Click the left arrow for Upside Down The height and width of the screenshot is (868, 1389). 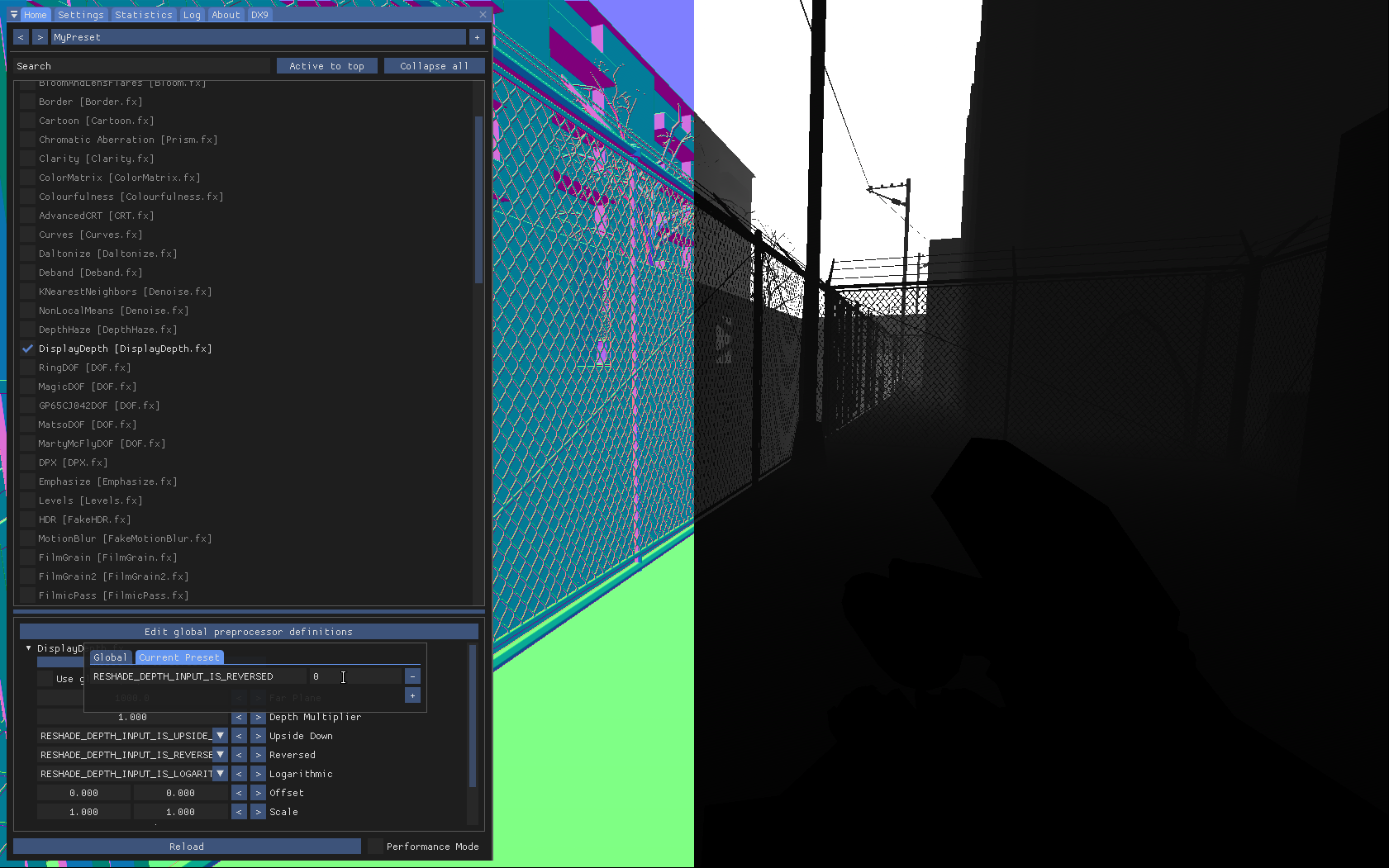click(239, 736)
